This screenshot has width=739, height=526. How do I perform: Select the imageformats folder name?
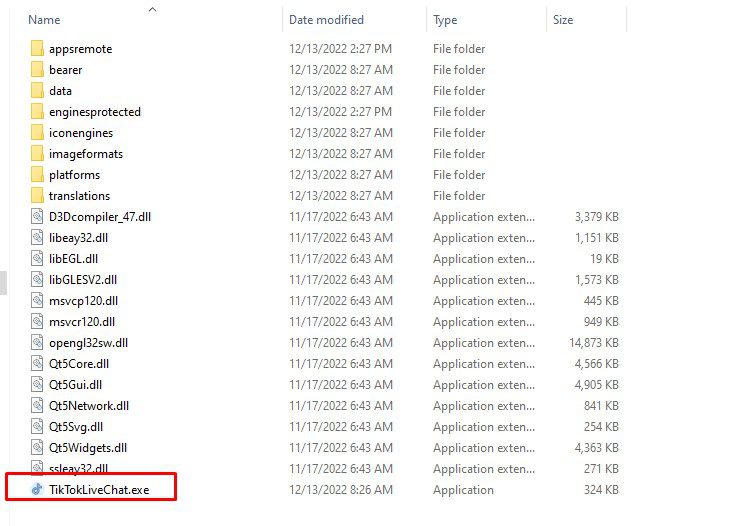86,154
